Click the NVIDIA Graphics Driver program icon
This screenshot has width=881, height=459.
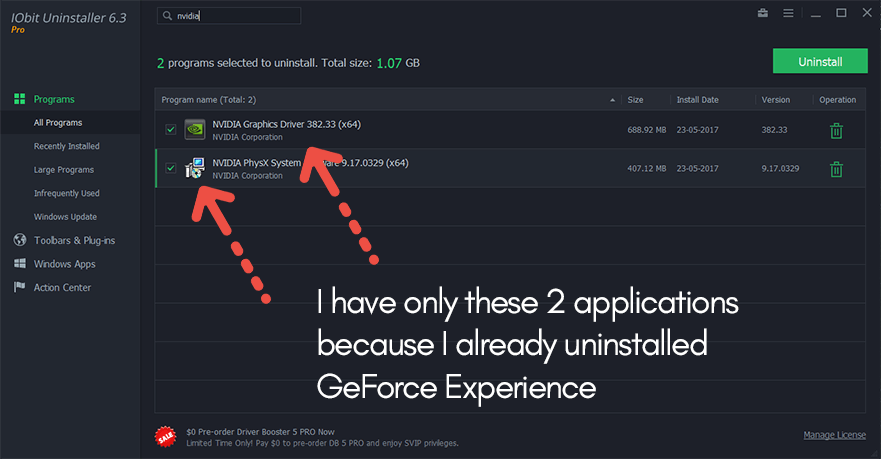tap(195, 130)
